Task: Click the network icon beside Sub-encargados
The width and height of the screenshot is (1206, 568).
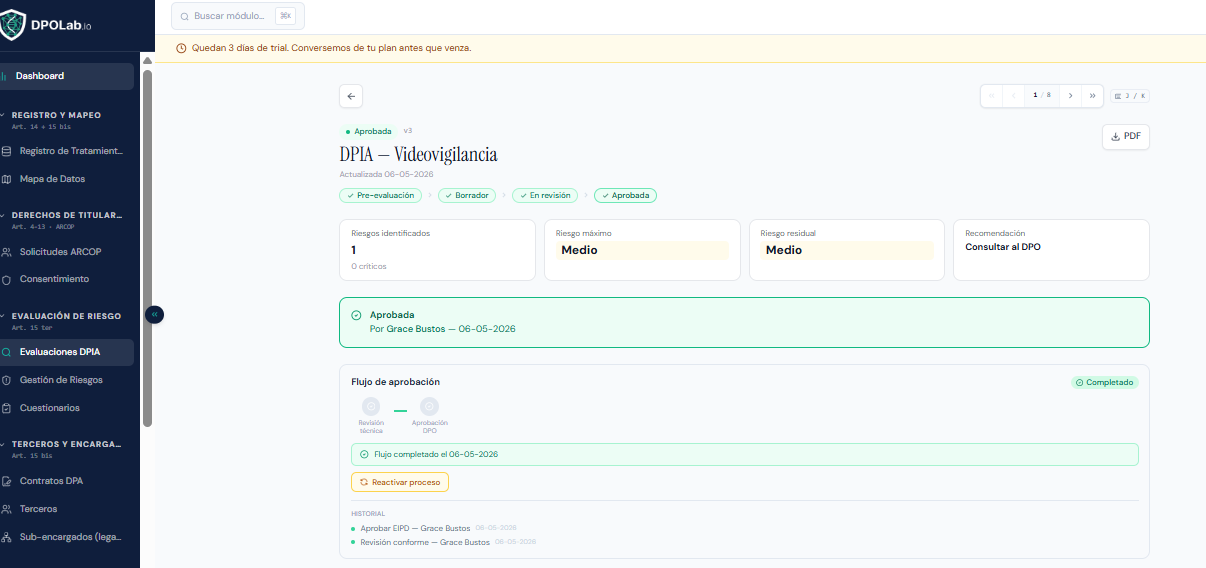Action: [7, 537]
